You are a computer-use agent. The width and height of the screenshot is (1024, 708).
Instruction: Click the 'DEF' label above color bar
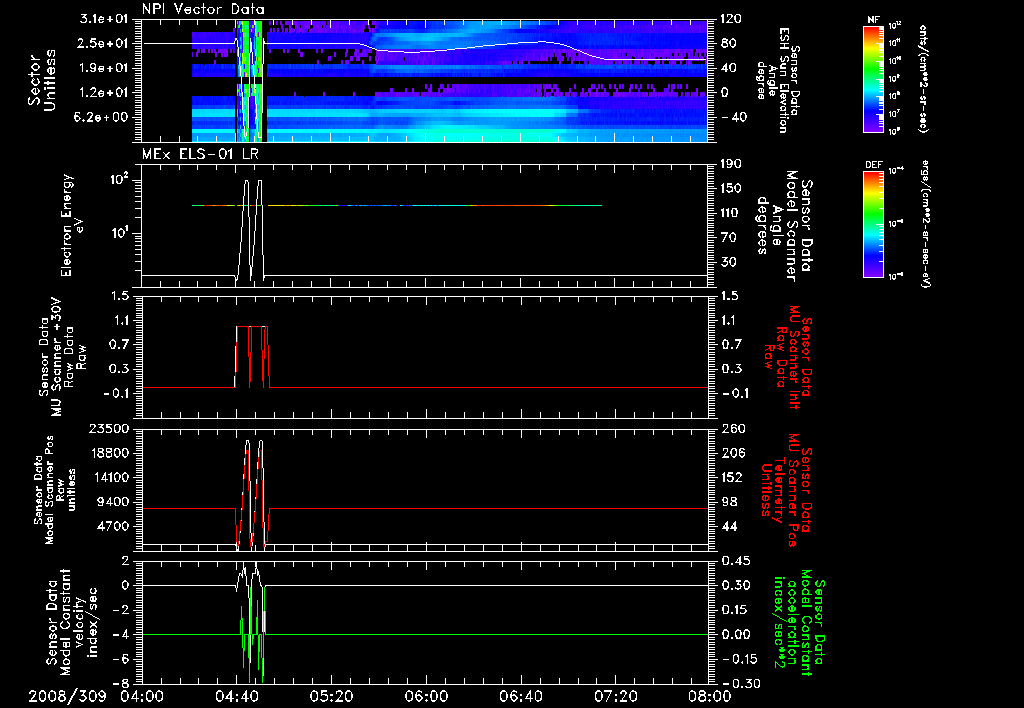pos(873,165)
